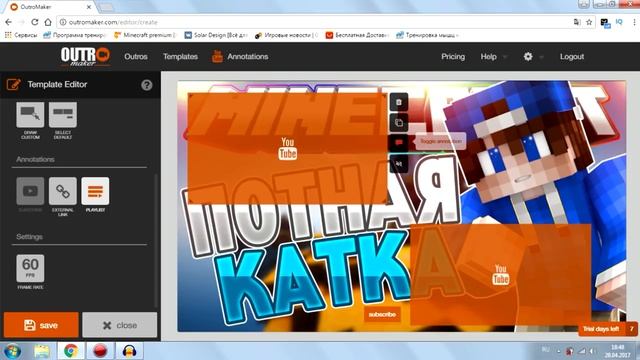Click the Template Editor pencil icon
The image size is (640, 360).
tap(13, 84)
